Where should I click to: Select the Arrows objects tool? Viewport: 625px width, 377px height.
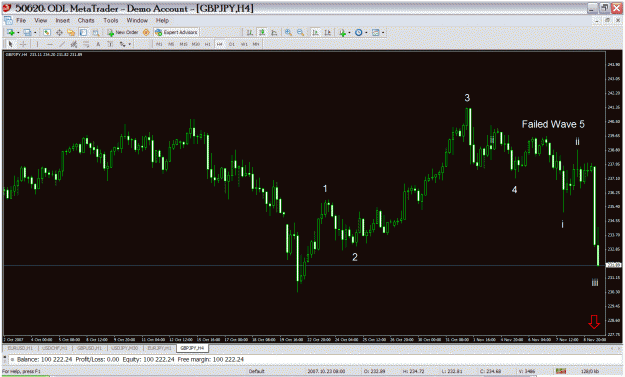click(x=122, y=44)
